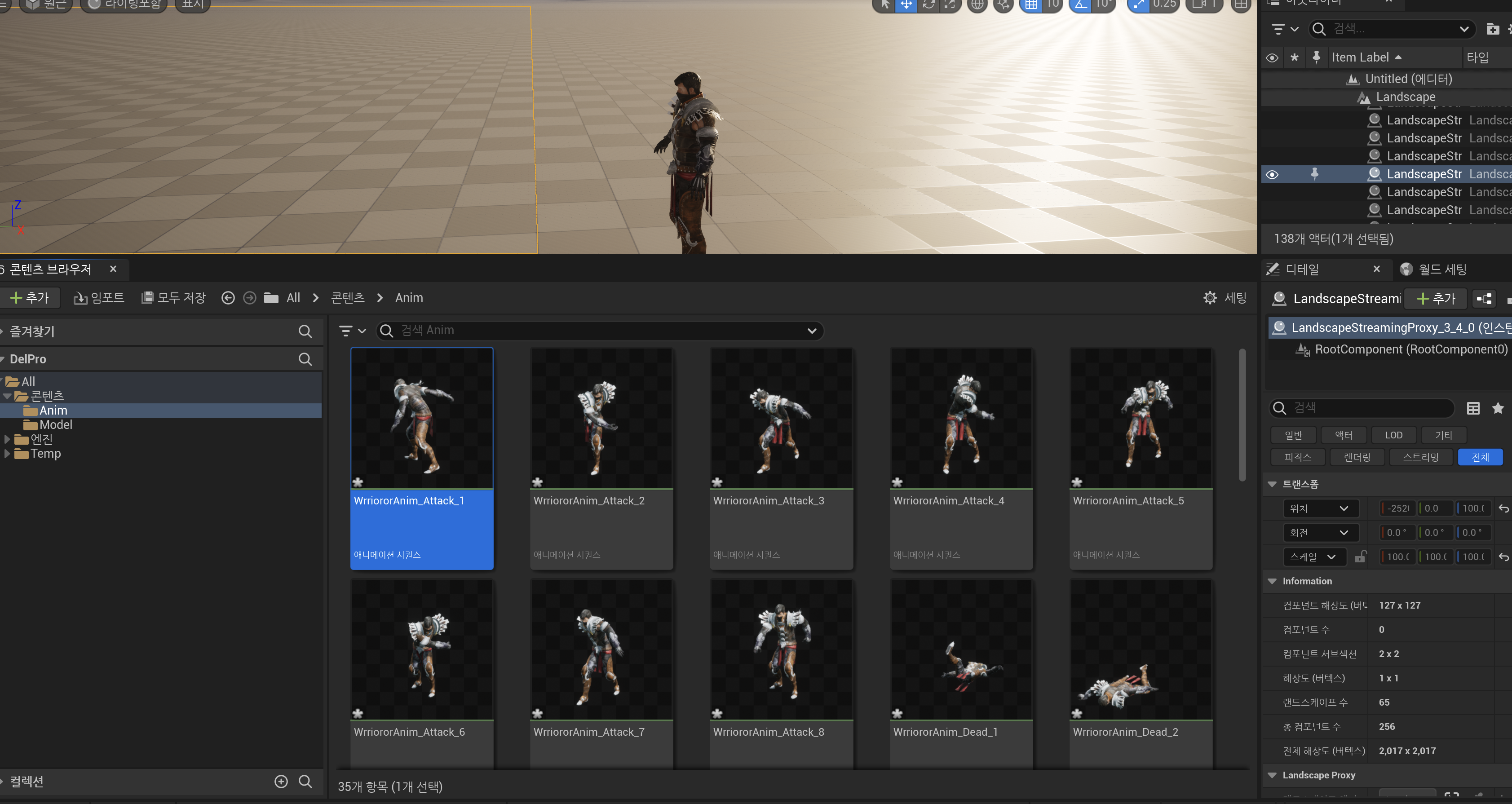Go back in content browser history
The height and width of the screenshot is (804, 1512).
(x=228, y=298)
